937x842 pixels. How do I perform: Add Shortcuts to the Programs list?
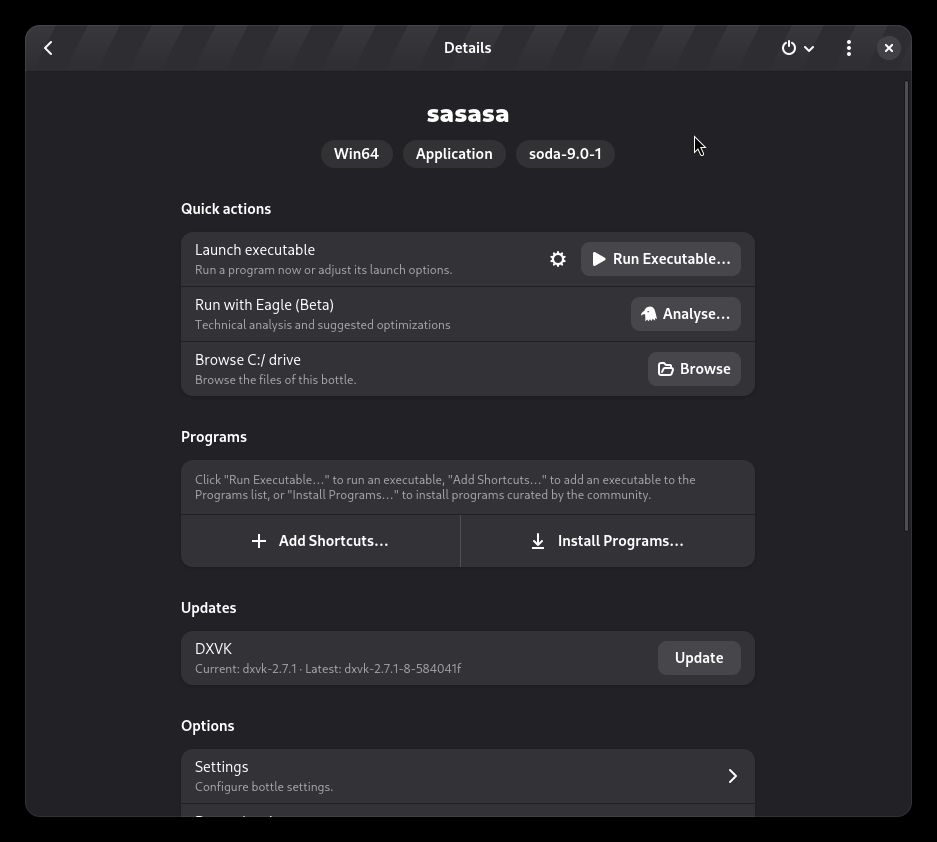click(321, 540)
